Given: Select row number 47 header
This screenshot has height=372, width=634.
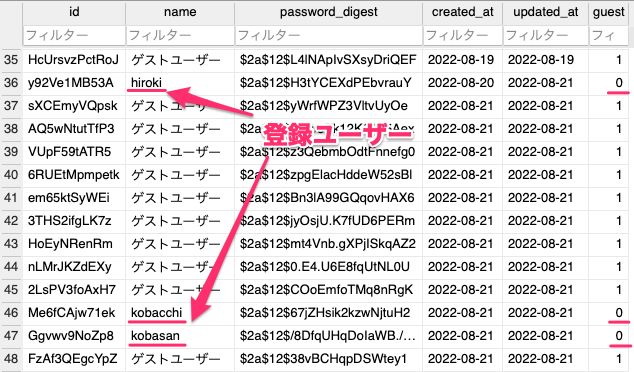Looking at the screenshot, I should click(x=11, y=336).
